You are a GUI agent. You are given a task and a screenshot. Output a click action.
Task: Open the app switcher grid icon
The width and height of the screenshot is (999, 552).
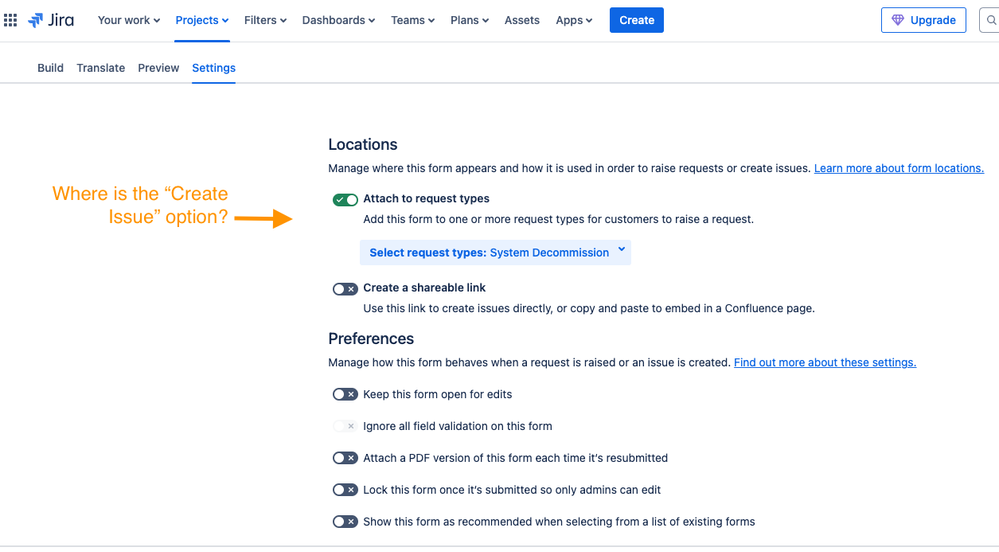(10, 20)
